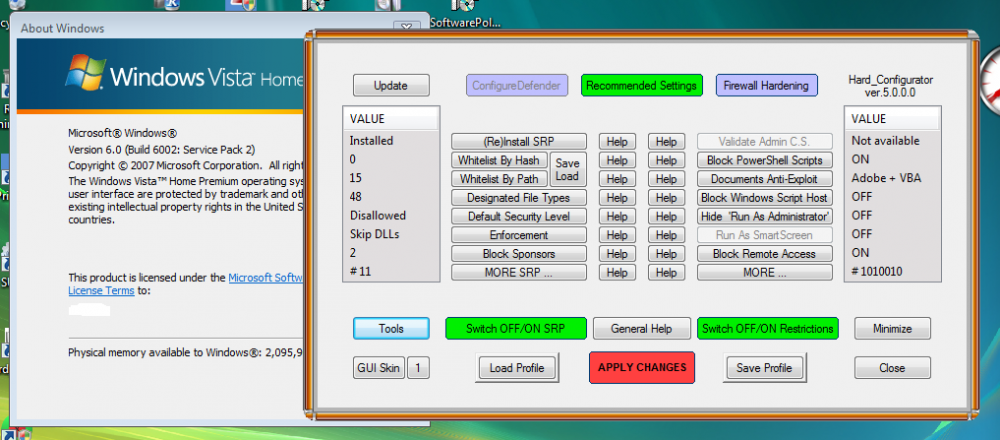Click Help button right of Enforcement

pyautogui.click(x=616, y=235)
